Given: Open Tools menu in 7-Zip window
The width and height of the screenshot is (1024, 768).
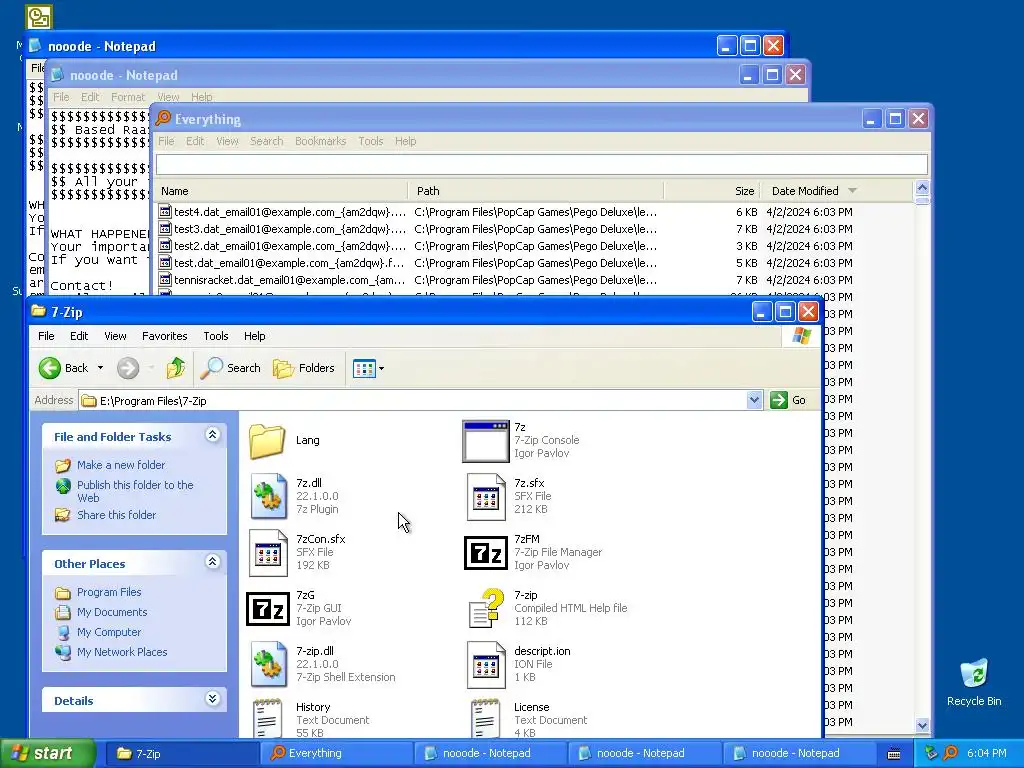Looking at the screenshot, I should point(216,336).
